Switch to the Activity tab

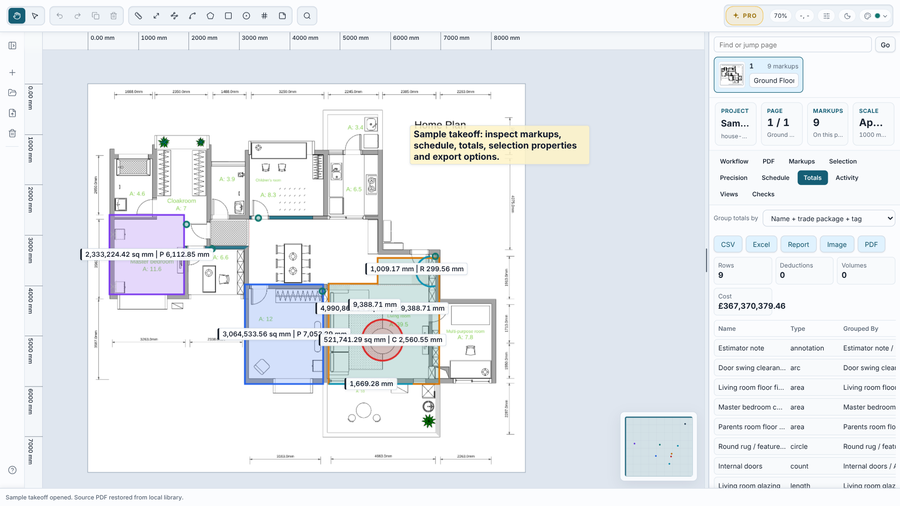847,178
